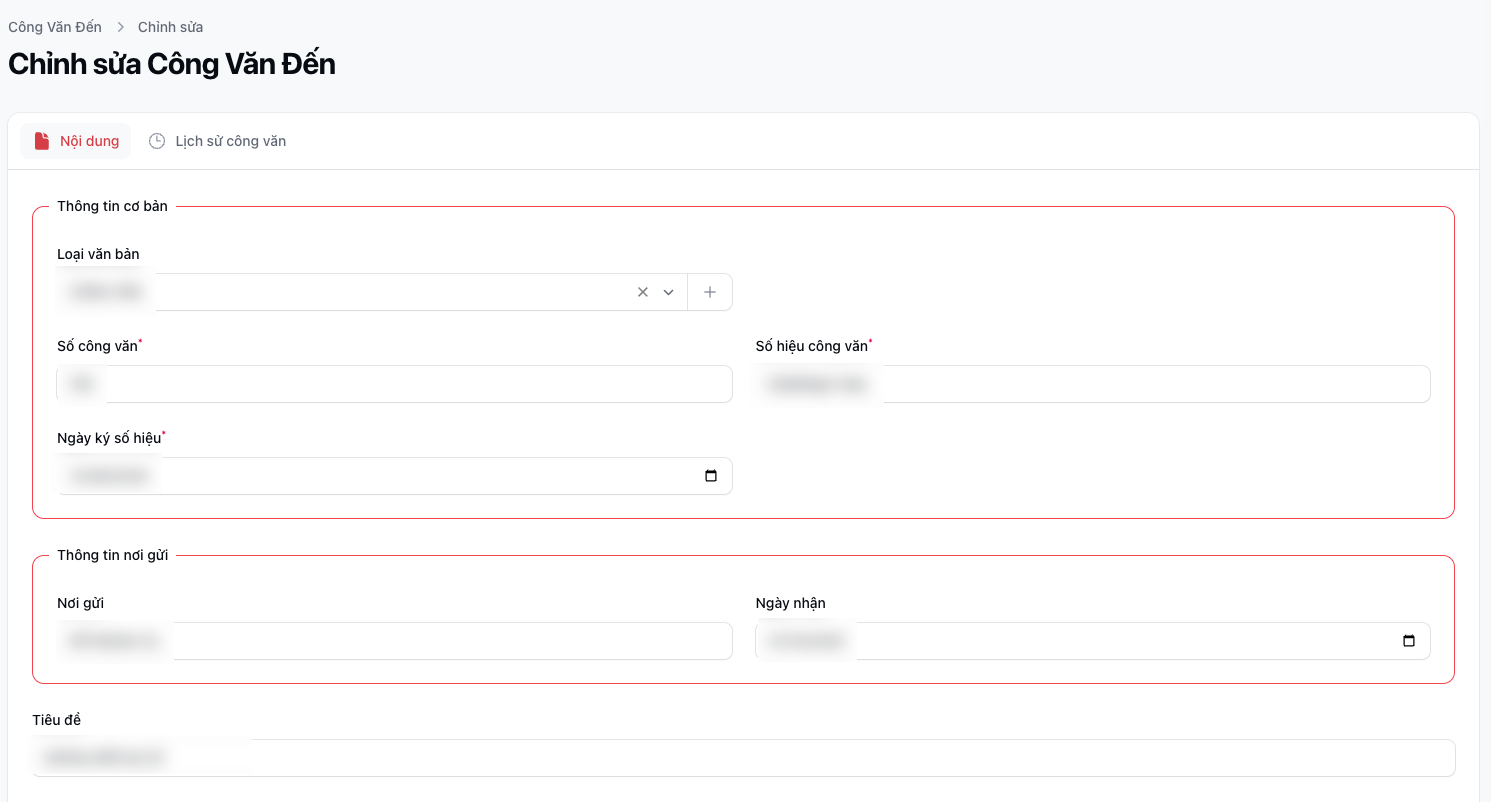Click the document icon on Nội dung tab
Screen dimensions: 1491x802
tap(42, 141)
